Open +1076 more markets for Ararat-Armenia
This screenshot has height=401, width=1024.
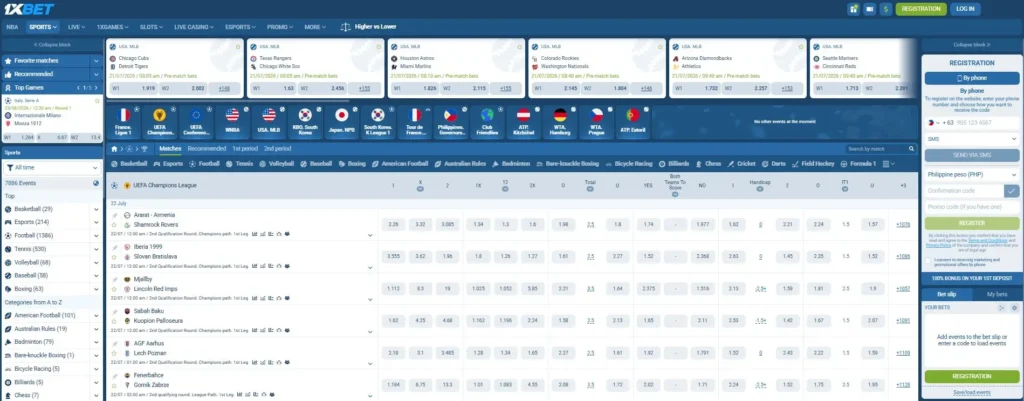903,225
